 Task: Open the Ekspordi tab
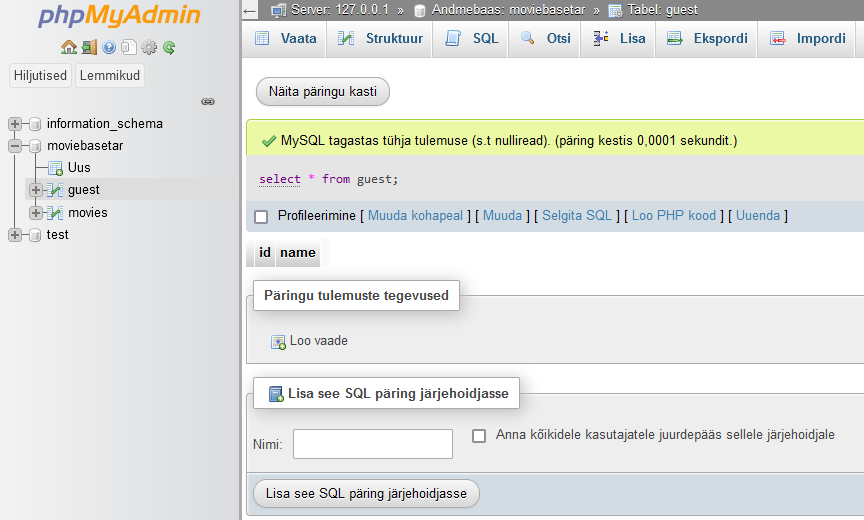707,39
